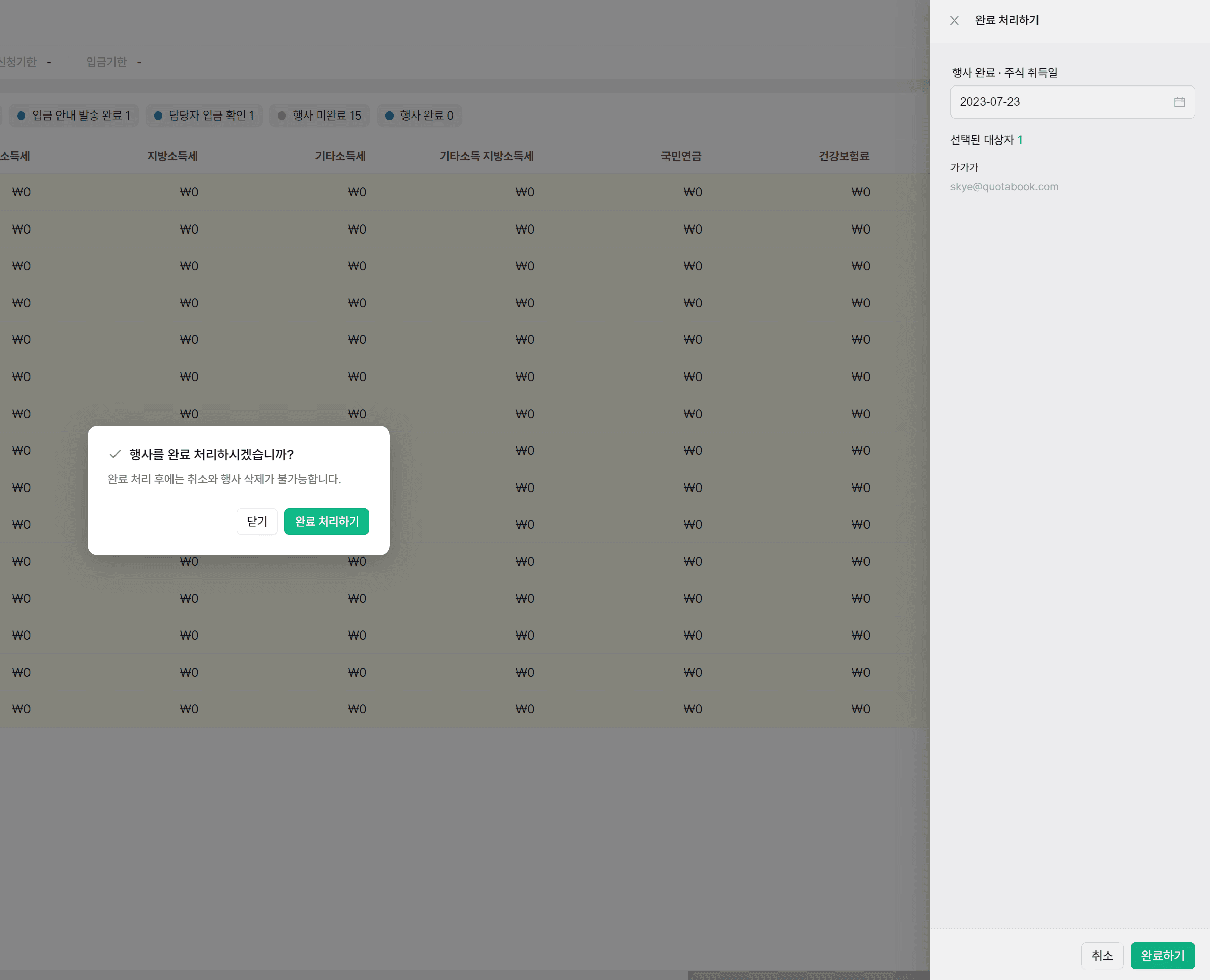This screenshot has height=980, width=1210.
Task: Click the skye@quotabook.com email text
Action: [x=1004, y=187]
